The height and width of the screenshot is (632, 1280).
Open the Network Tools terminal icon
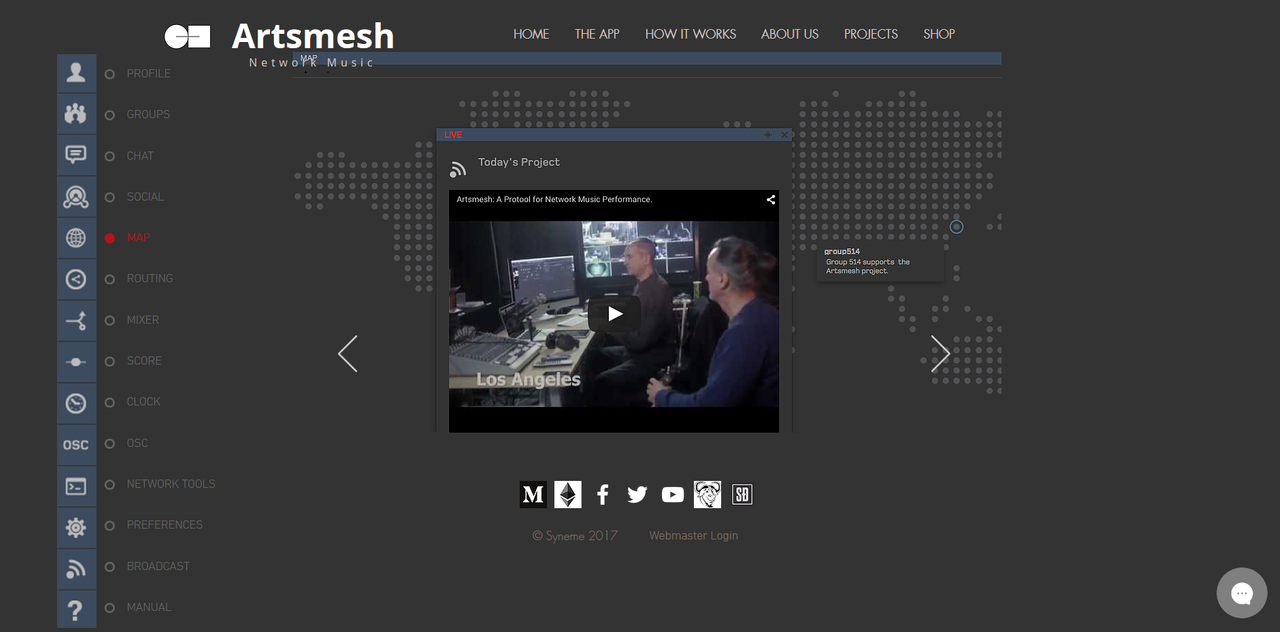coord(76,485)
